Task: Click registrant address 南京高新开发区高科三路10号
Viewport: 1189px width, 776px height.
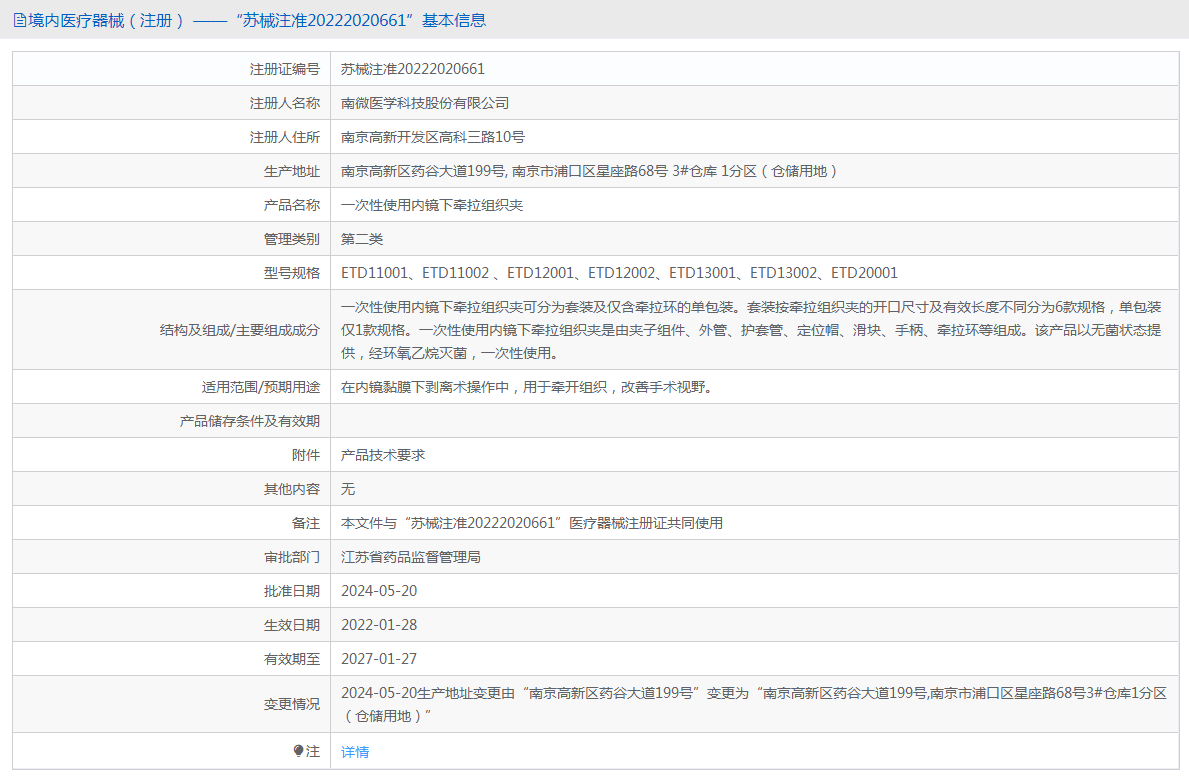Action: tap(433, 137)
